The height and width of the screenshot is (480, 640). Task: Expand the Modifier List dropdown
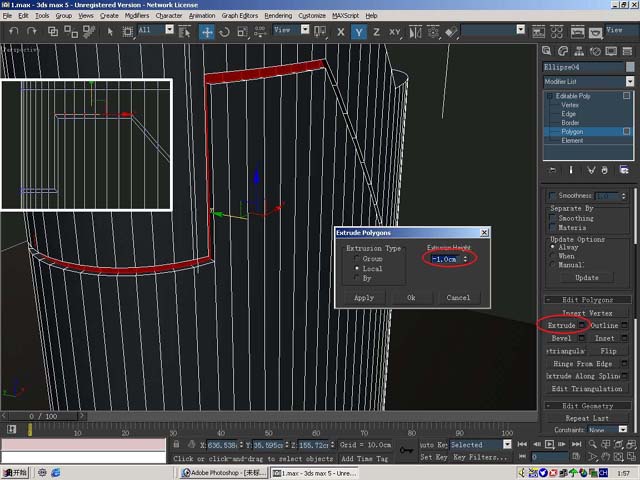click(630, 81)
